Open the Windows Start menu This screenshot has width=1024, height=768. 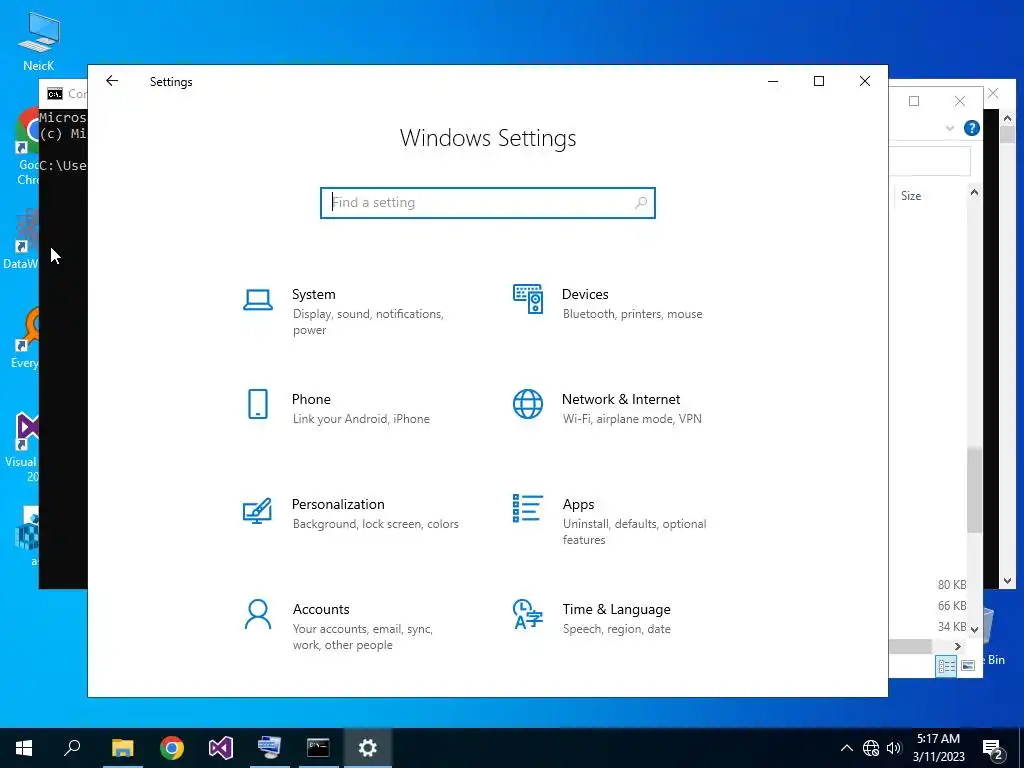[24, 748]
